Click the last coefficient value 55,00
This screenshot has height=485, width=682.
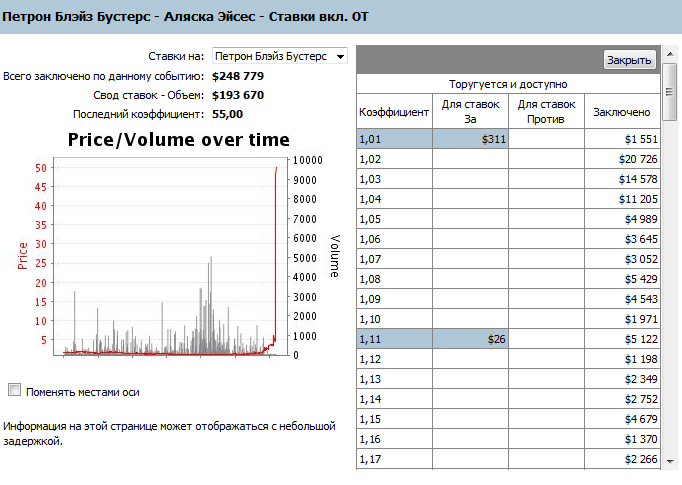(x=228, y=114)
